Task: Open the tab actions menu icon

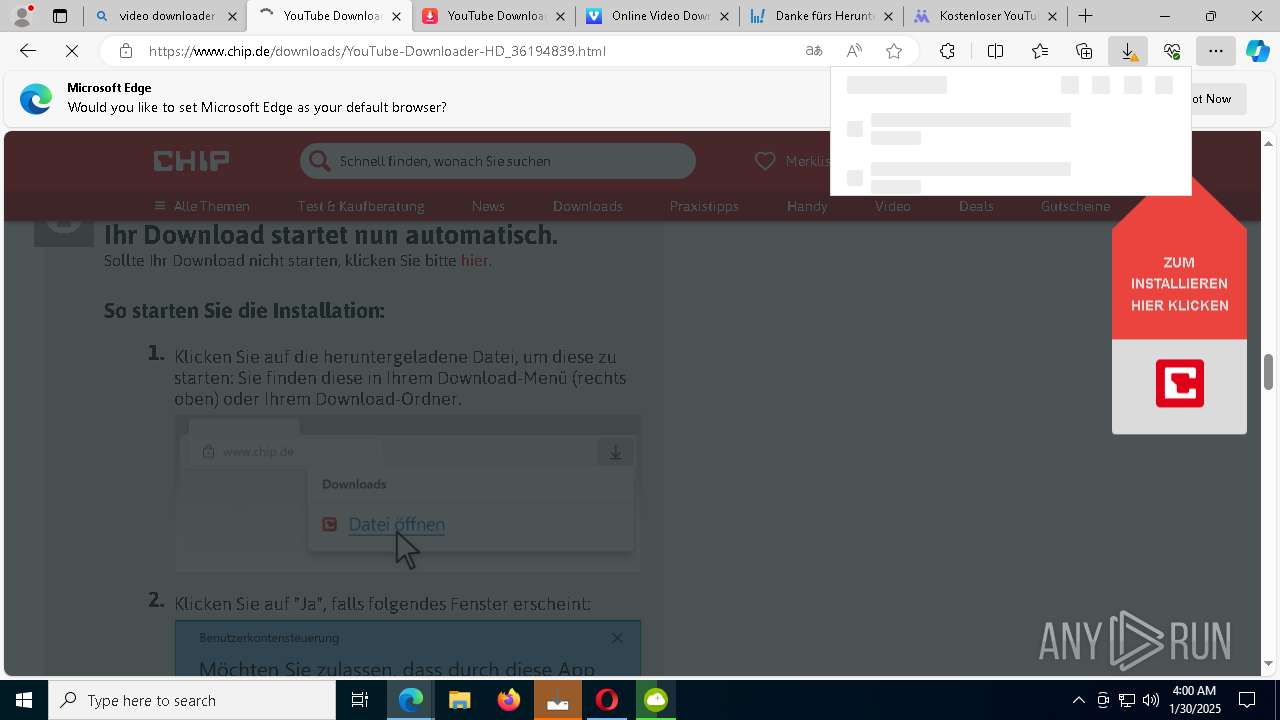Action: pyautogui.click(x=60, y=16)
